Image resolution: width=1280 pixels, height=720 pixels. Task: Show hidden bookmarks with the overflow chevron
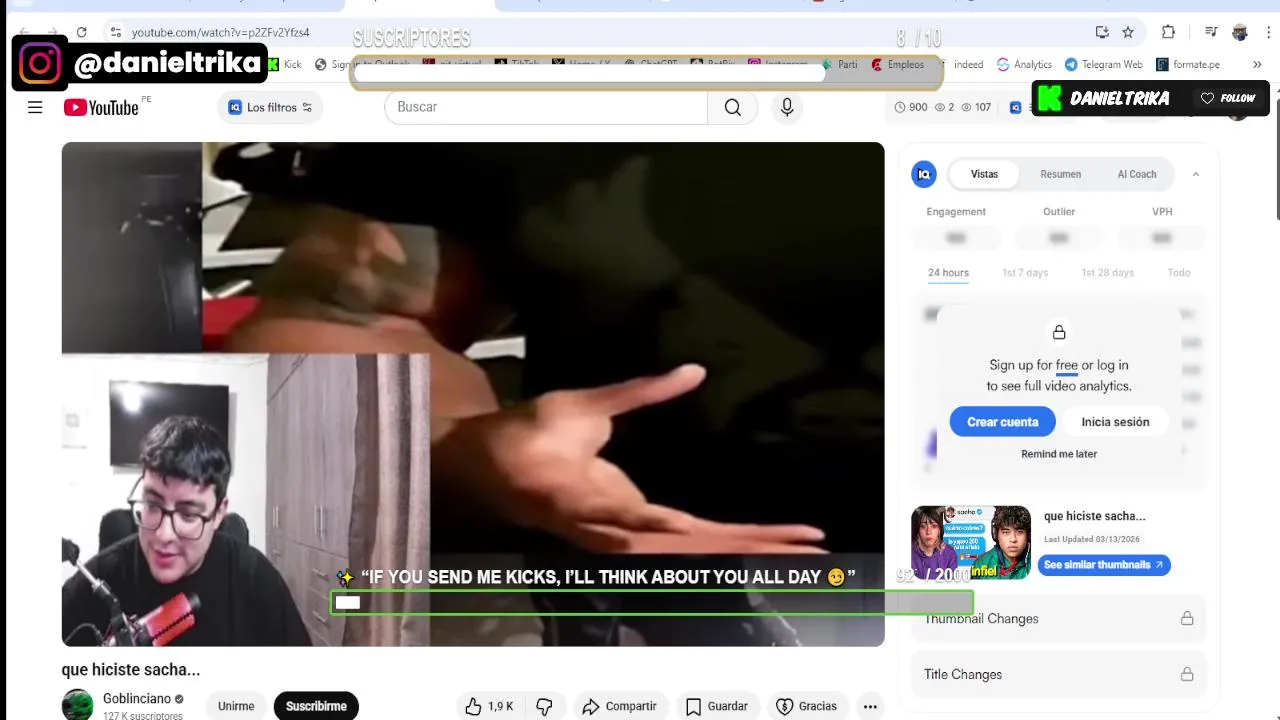pos(1257,64)
